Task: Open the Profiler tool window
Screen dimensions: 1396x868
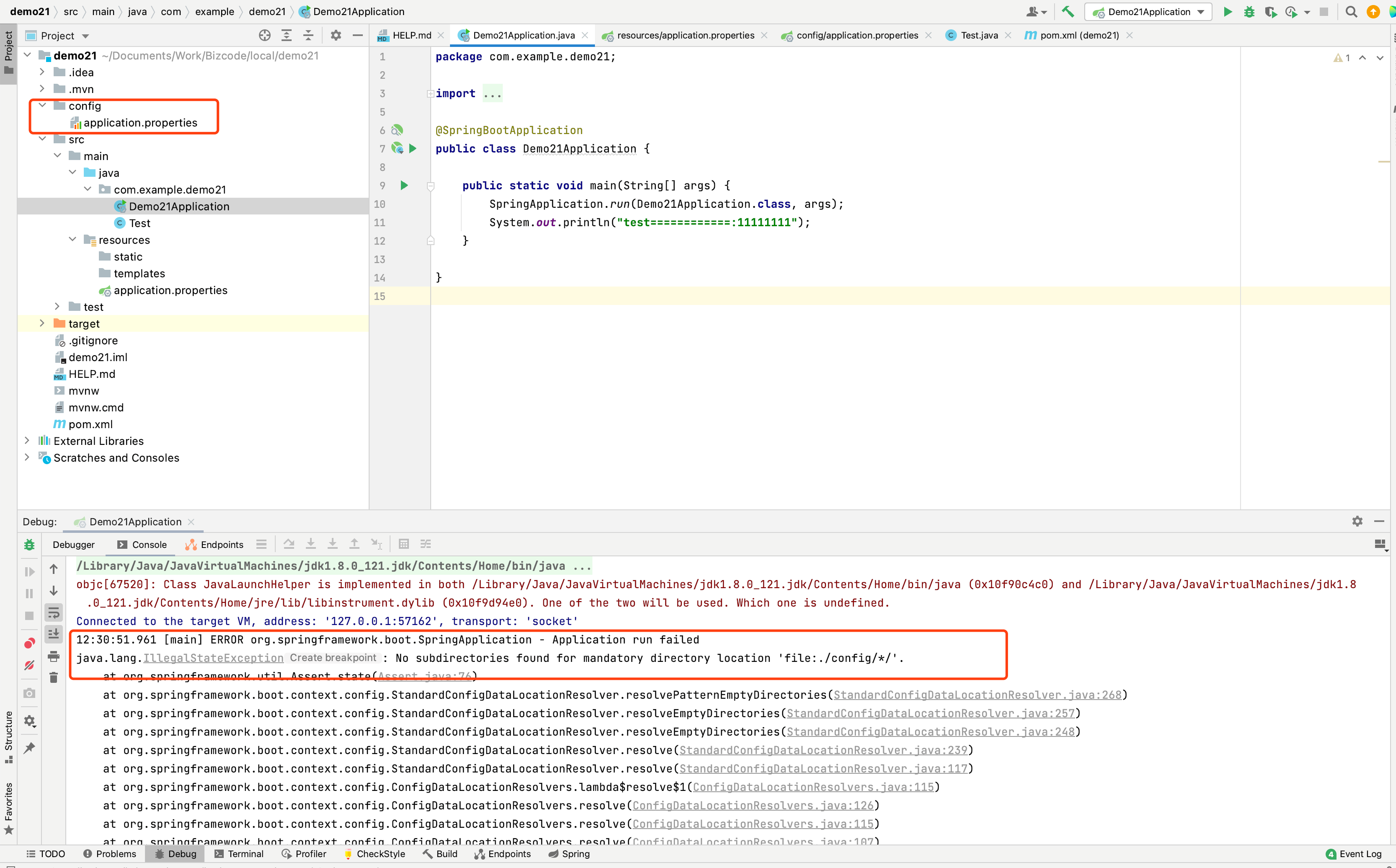Action: [304, 854]
